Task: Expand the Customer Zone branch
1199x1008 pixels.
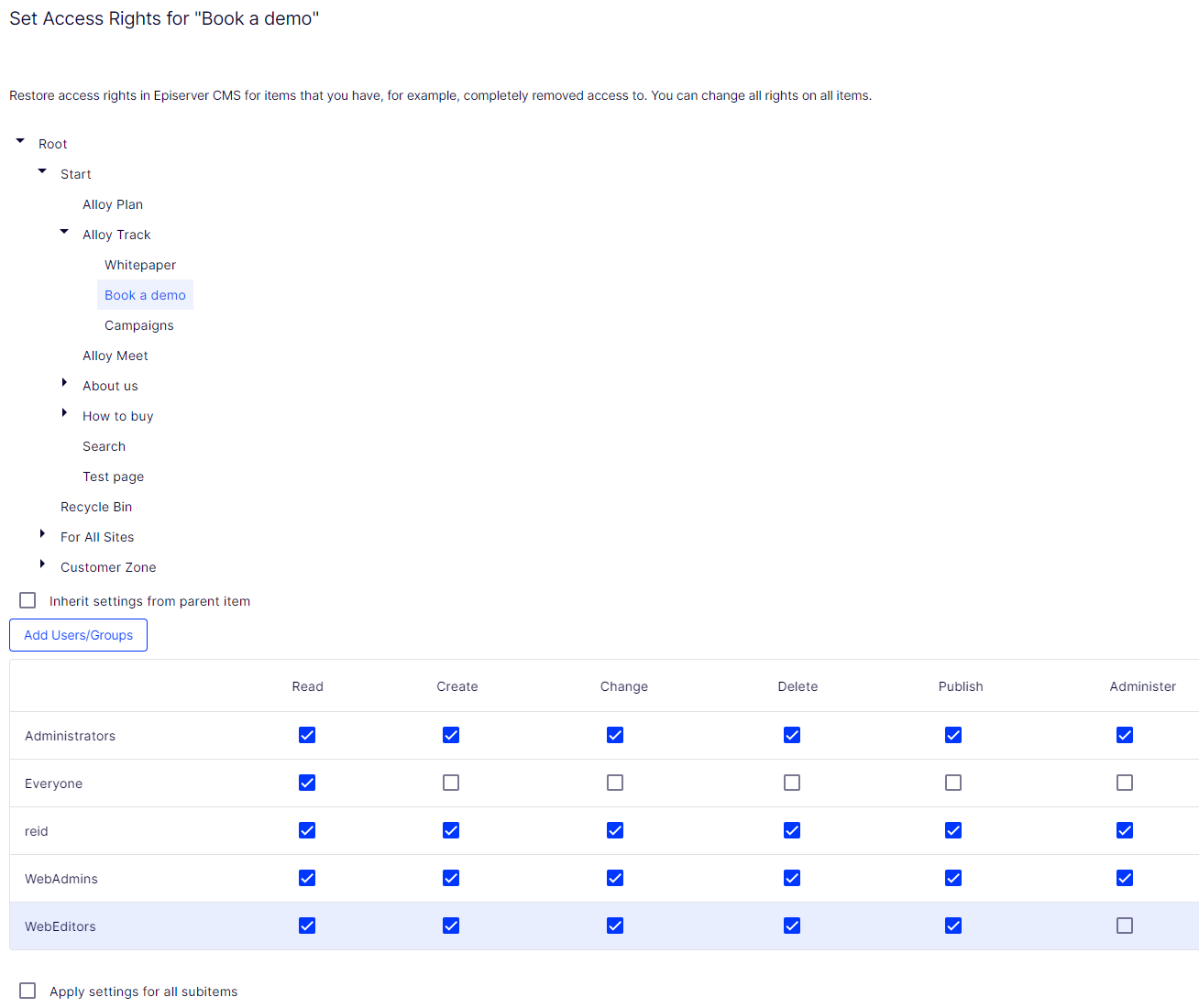Action: coord(41,564)
